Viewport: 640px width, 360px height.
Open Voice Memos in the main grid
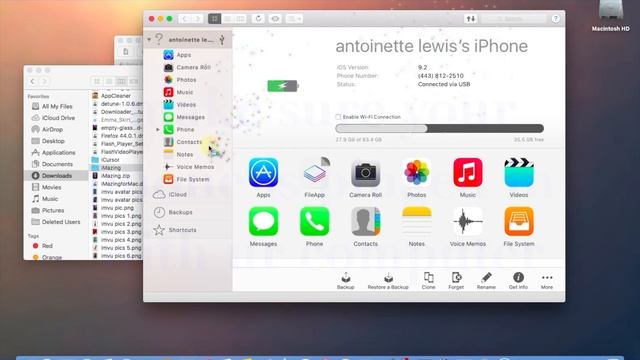[468, 222]
